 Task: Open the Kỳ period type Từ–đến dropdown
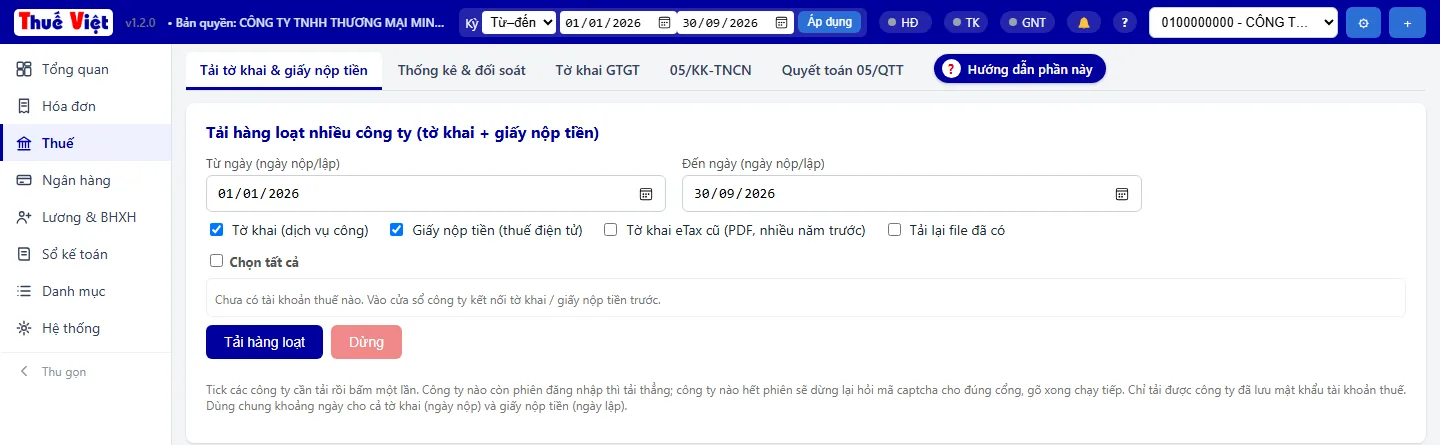[518, 22]
